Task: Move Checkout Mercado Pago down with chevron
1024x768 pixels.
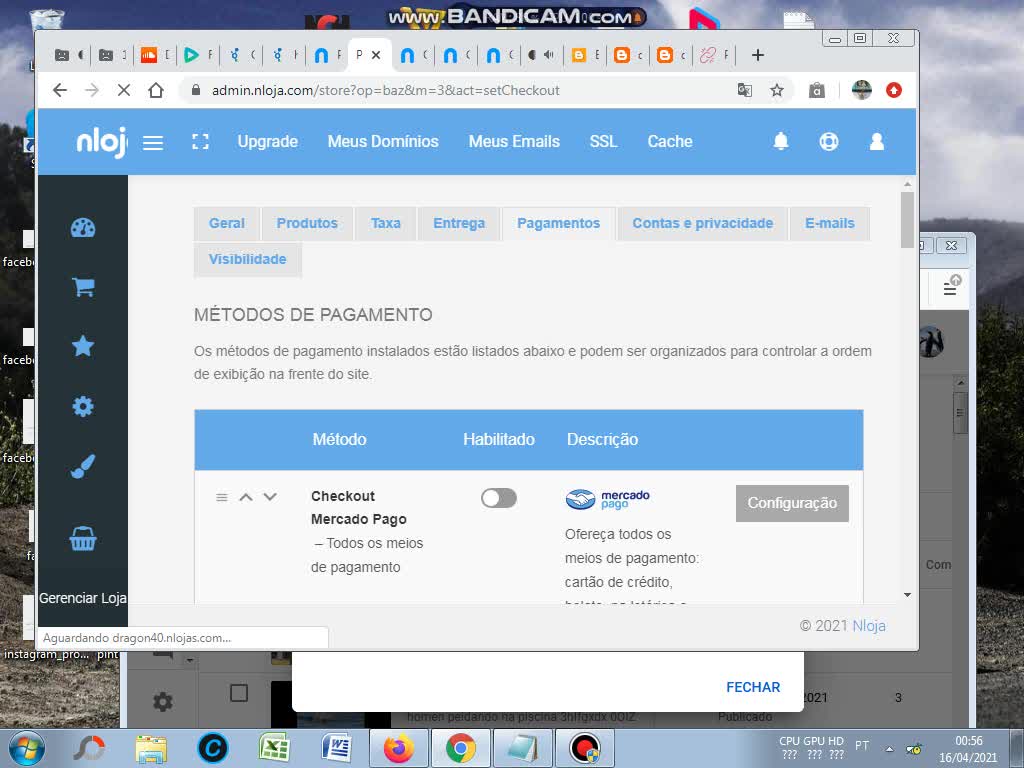Action: coord(270,497)
